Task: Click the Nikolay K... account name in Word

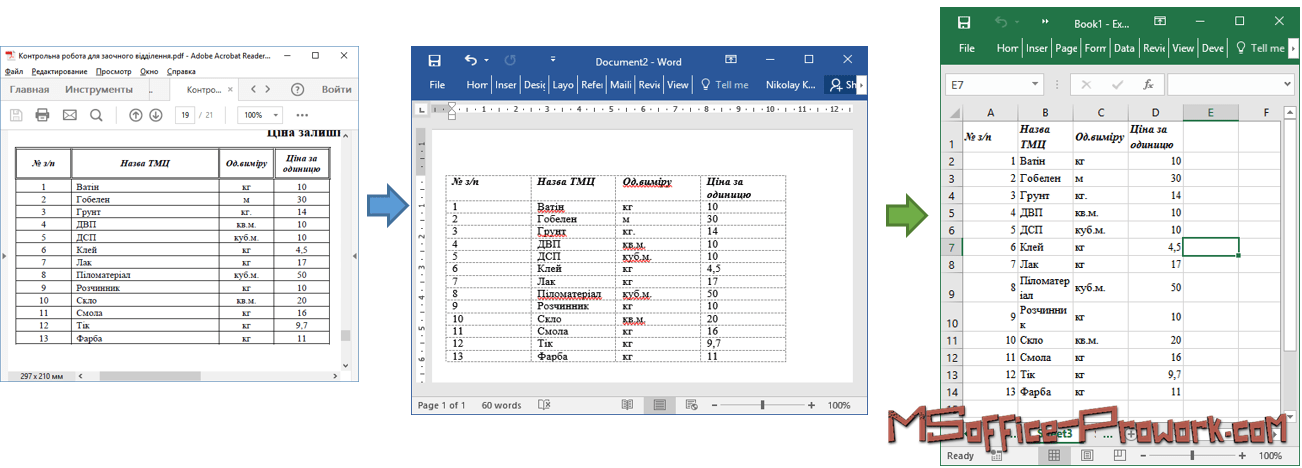Action: tap(790, 85)
